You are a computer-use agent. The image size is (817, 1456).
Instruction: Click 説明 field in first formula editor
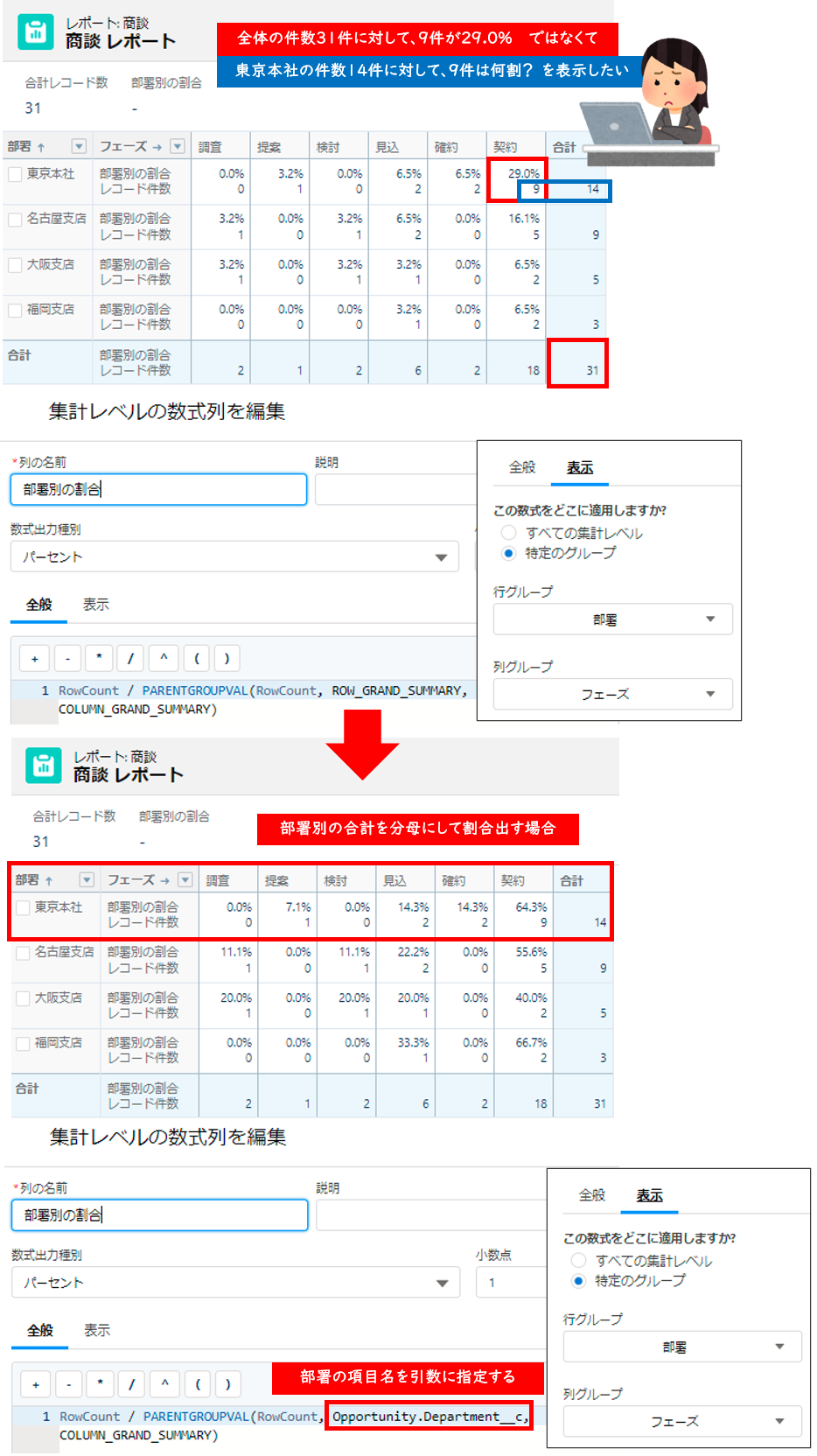click(x=395, y=490)
